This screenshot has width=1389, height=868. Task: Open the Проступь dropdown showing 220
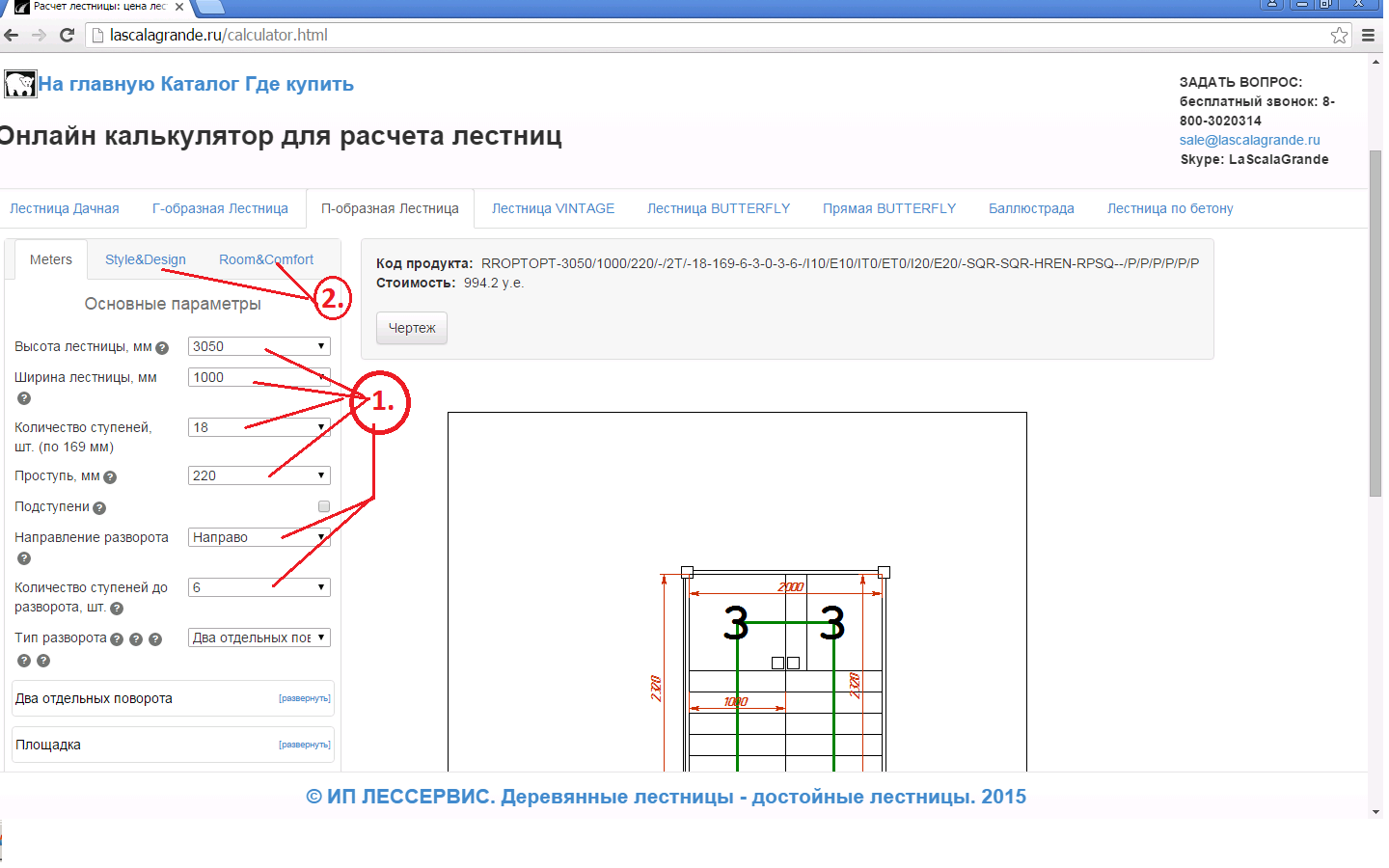pyautogui.click(x=259, y=475)
